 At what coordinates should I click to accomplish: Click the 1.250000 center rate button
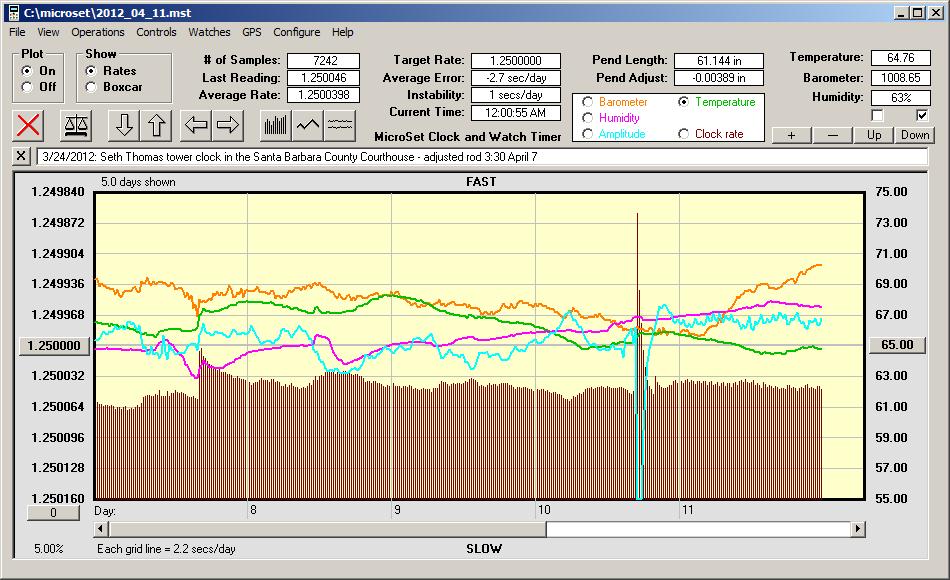click(54, 345)
